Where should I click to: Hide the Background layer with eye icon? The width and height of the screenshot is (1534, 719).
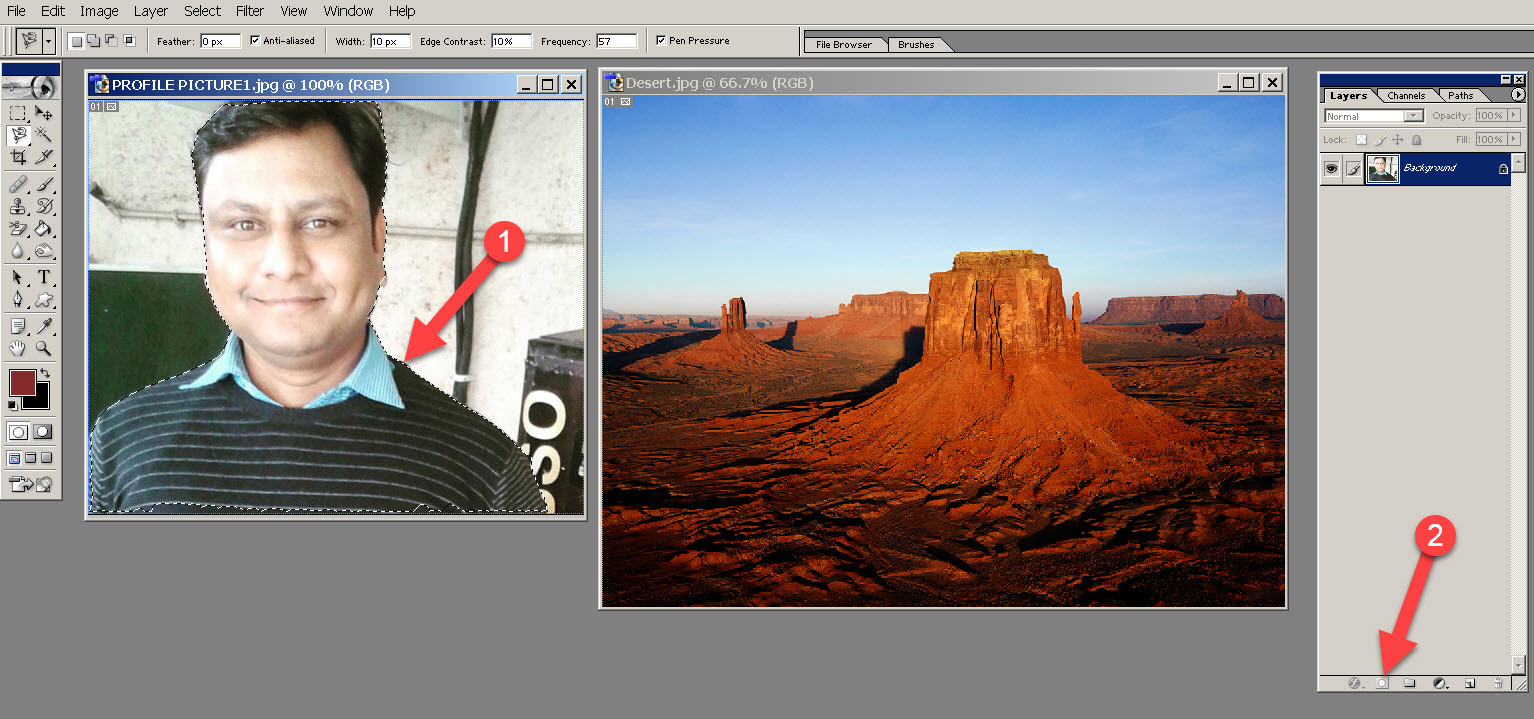coord(1331,169)
